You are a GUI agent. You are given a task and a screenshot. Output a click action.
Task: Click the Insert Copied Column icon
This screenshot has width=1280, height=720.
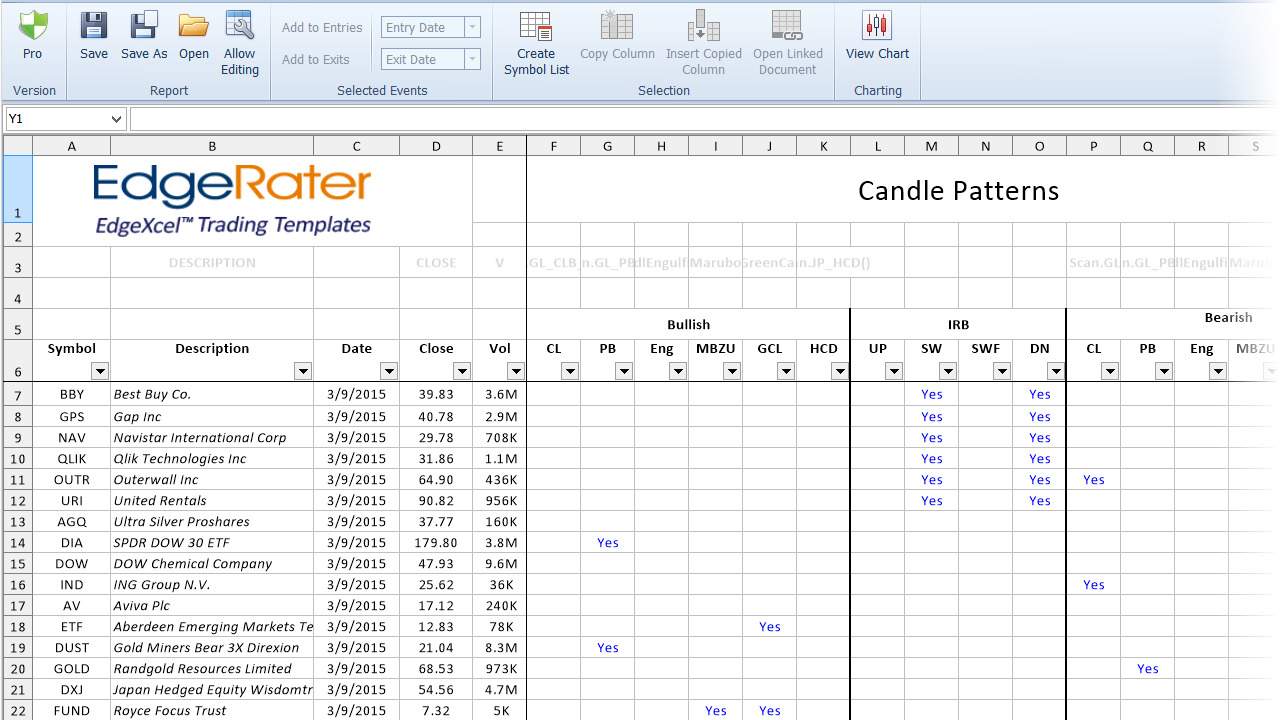pyautogui.click(x=704, y=25)
